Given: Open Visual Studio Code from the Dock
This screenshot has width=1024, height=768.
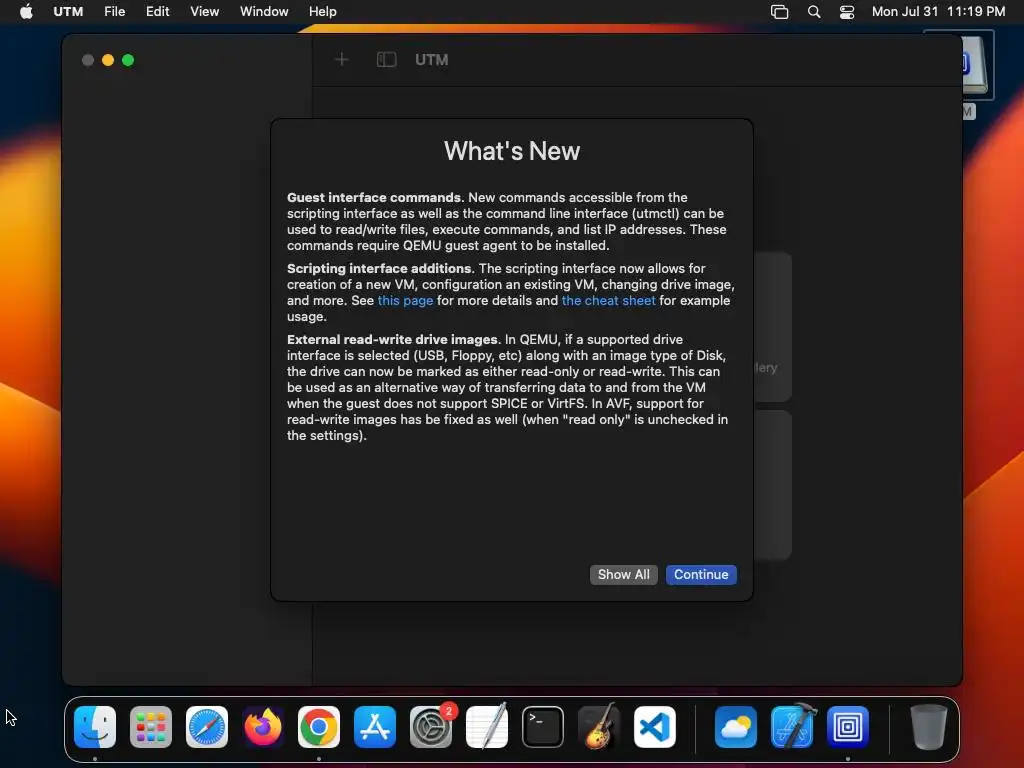Looking at the screenshot, I should click(655, 726).
